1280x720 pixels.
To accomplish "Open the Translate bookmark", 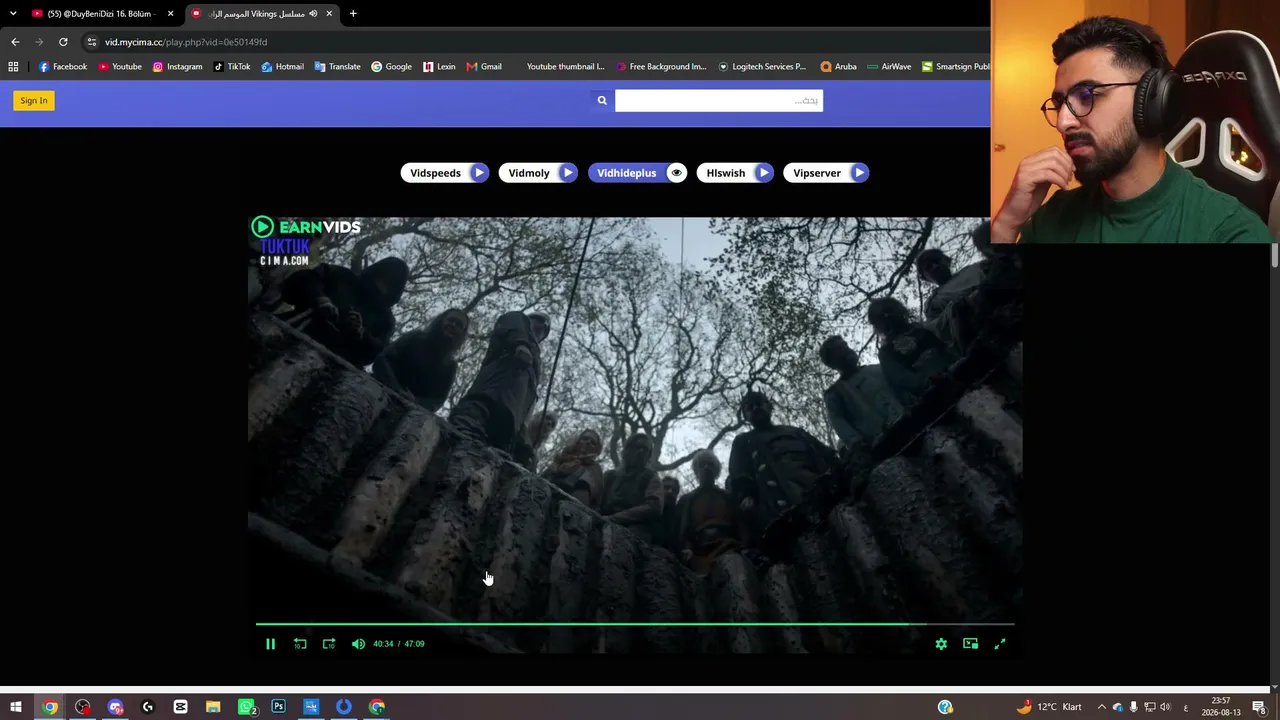I will pos(337,67).
